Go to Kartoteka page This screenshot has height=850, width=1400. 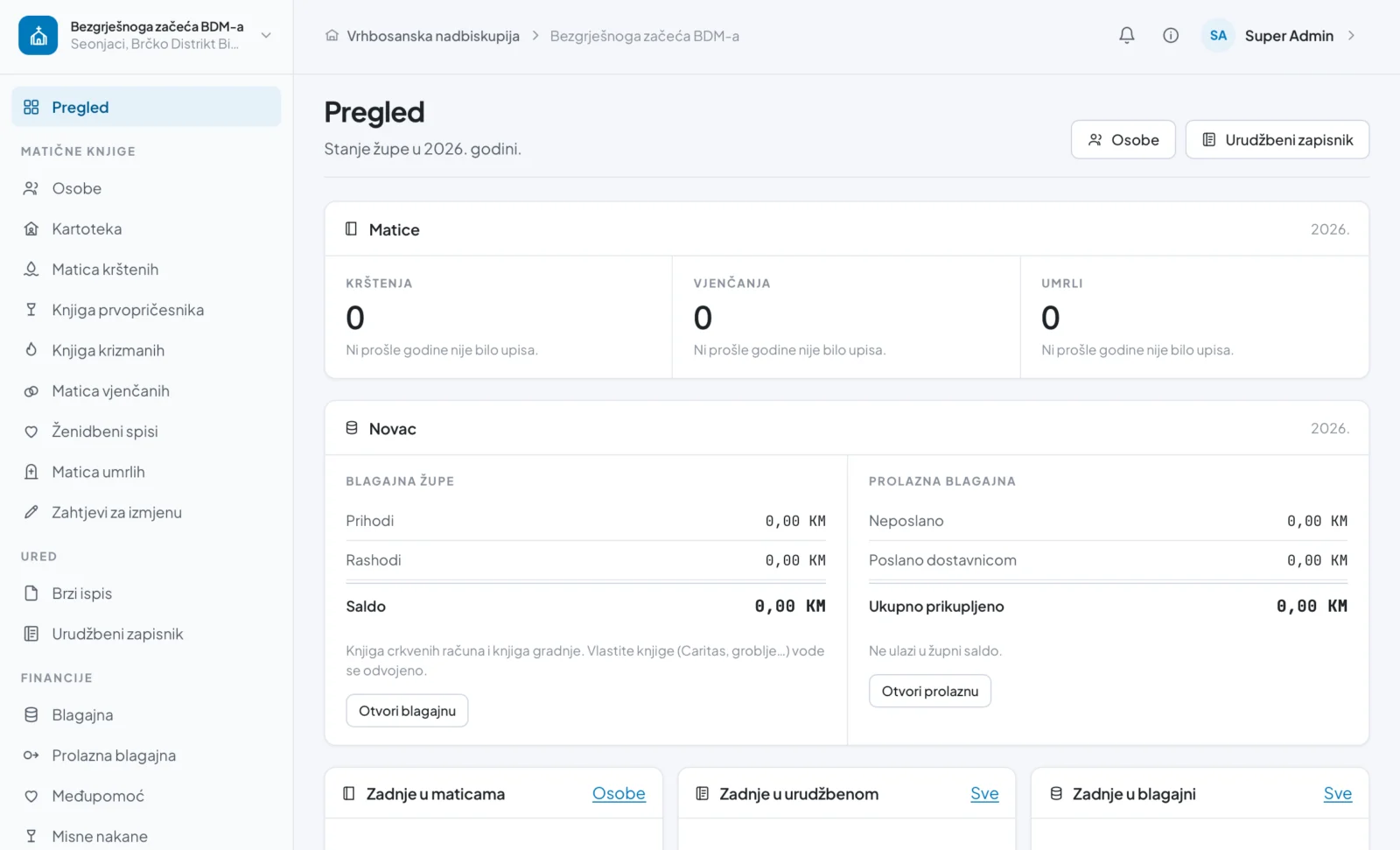pos(146,228)
